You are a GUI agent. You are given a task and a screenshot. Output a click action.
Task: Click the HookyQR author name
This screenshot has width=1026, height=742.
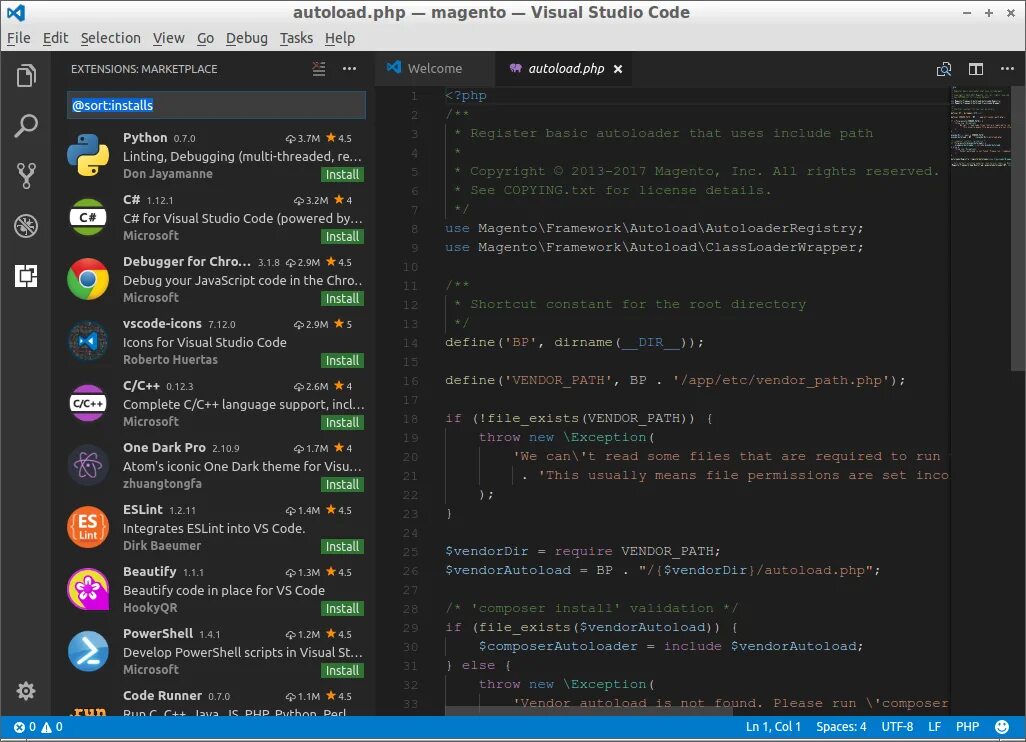click(x=150, y=608)
